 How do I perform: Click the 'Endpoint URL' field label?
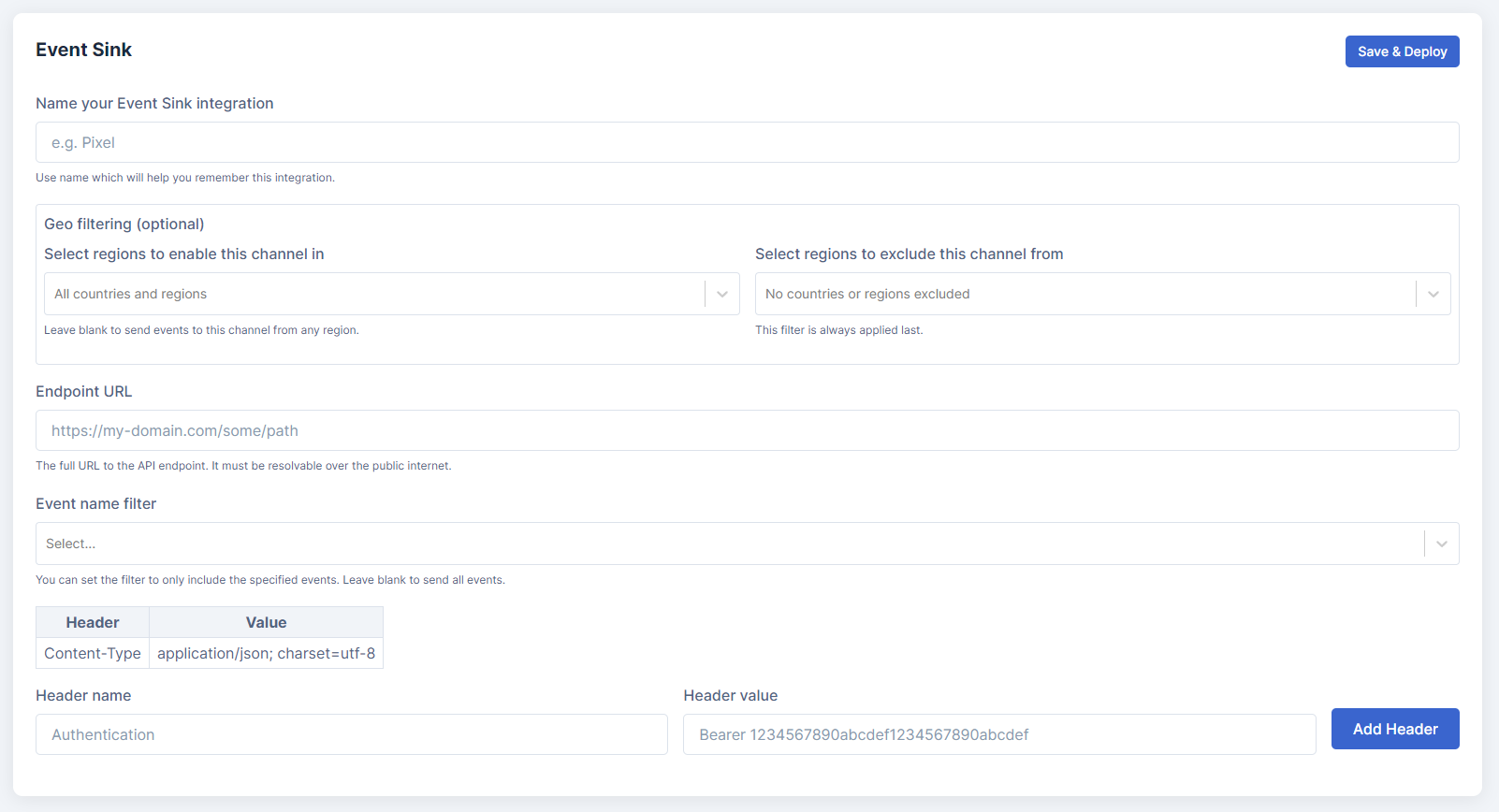83,391
